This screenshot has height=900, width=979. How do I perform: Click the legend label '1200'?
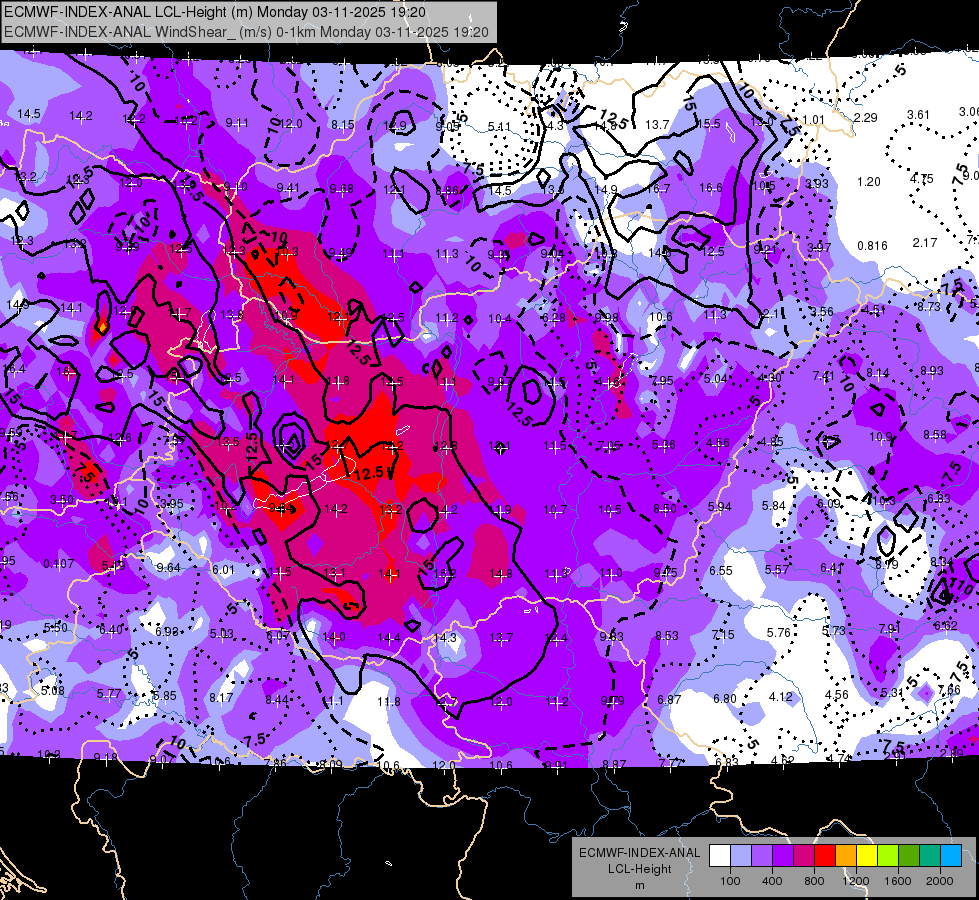click(856, 881)
